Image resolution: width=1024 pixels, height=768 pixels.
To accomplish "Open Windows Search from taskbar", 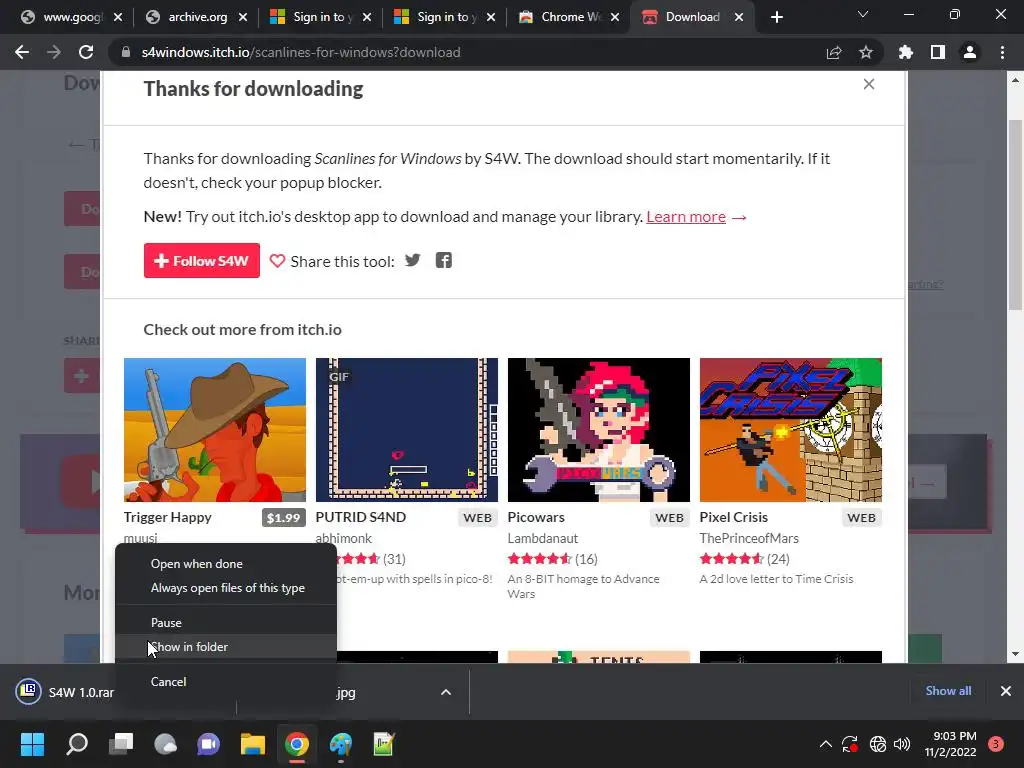I will (x=77, y=744).
